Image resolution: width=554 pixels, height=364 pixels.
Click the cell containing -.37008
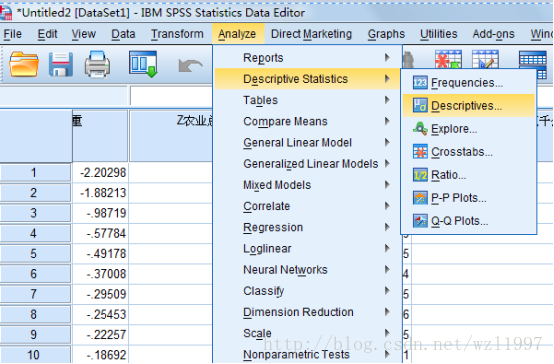click(100, 274)
